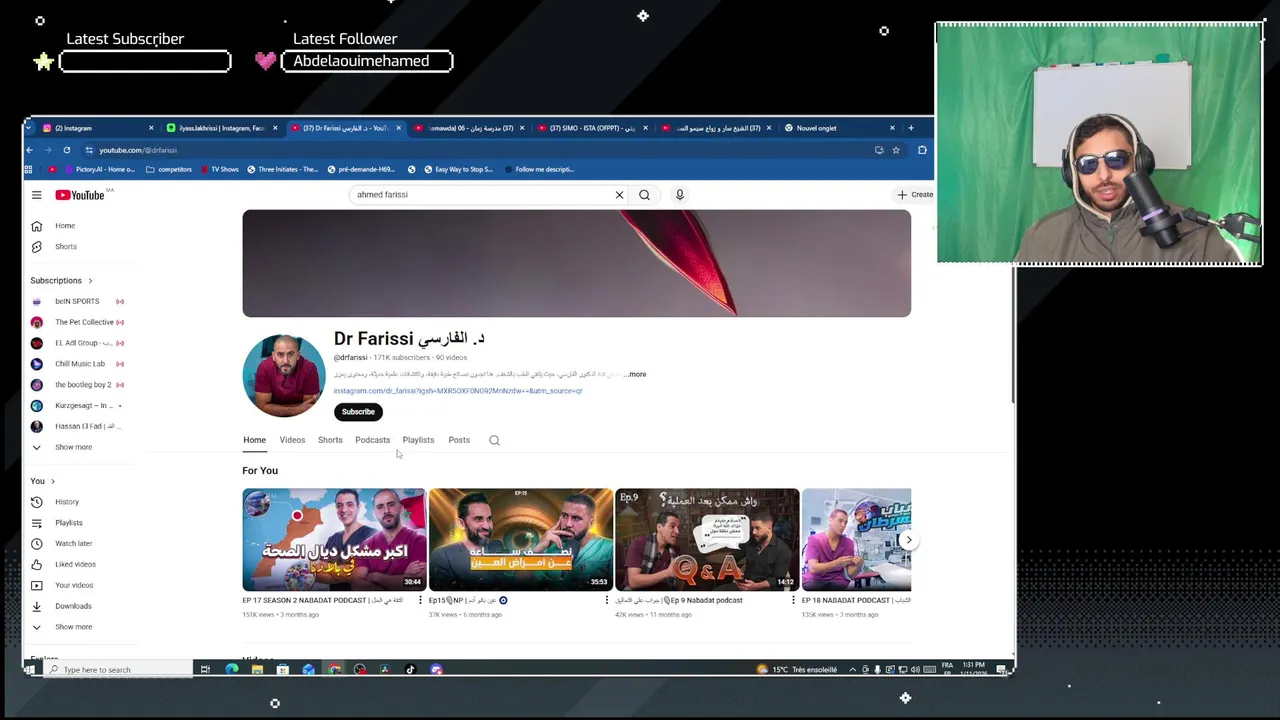This screenshot has height=720, width=1280.
Task: Open Your videos in the sidebar
Action: (74, 586)
